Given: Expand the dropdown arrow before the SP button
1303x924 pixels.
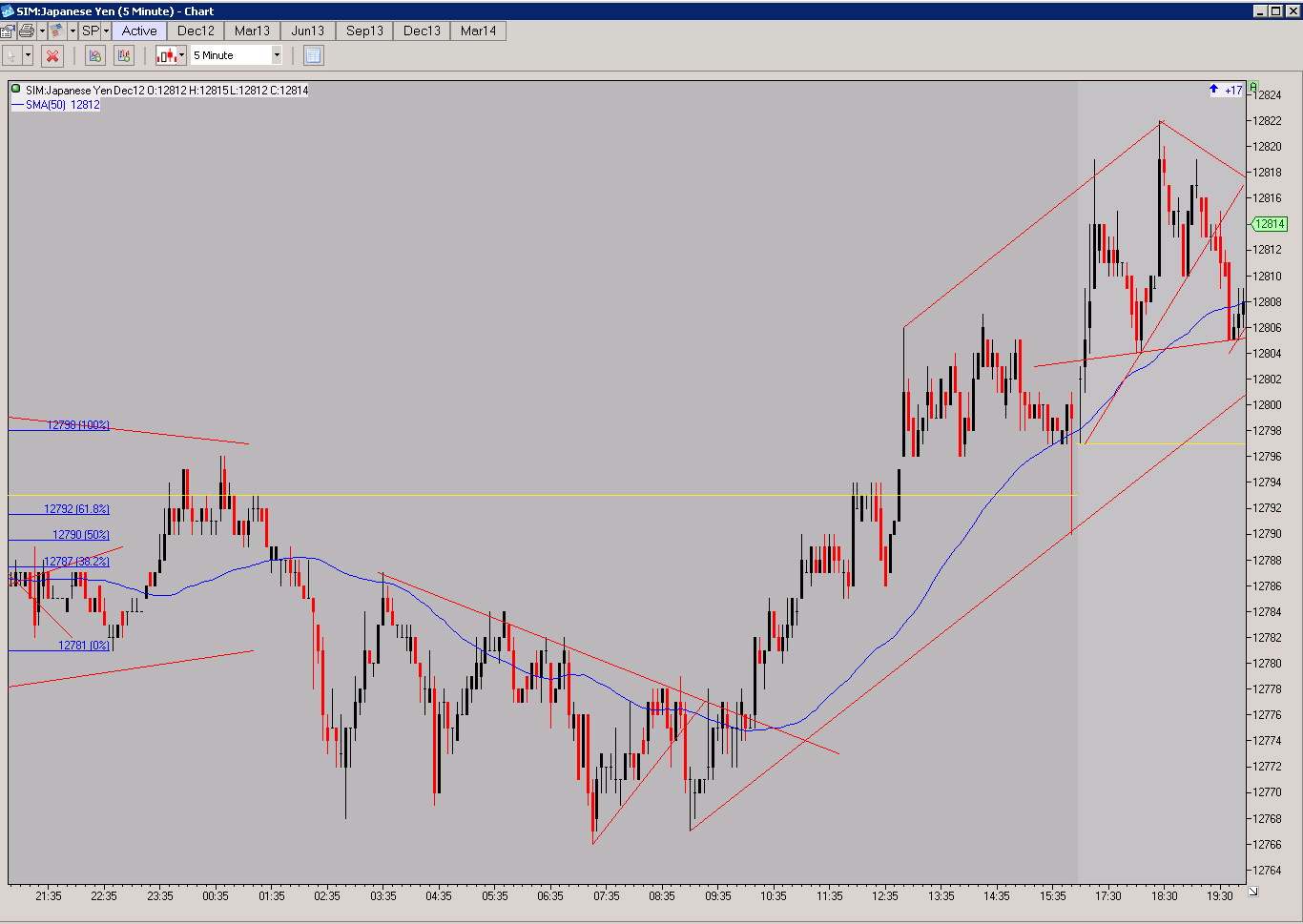Looking at the screenshot, I should tap(72, 31).
